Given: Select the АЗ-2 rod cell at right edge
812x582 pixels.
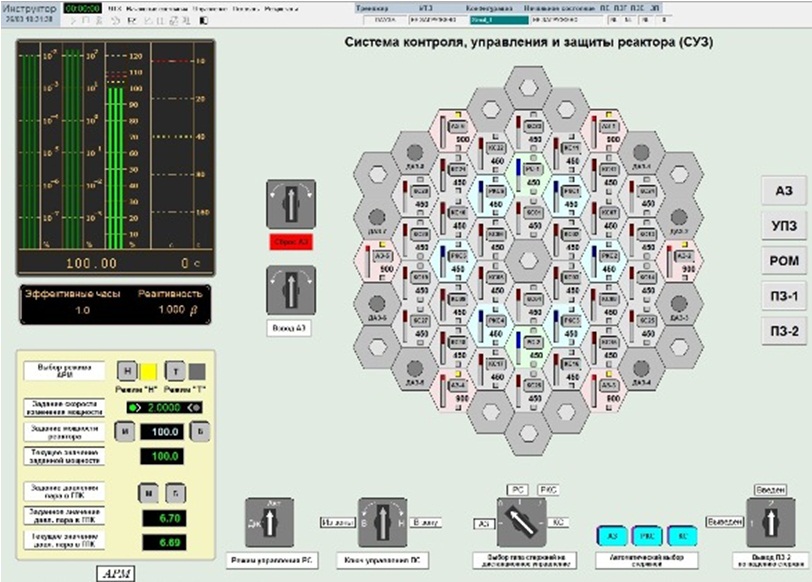Looking at the screenshot, I should (x=680, y=260).
